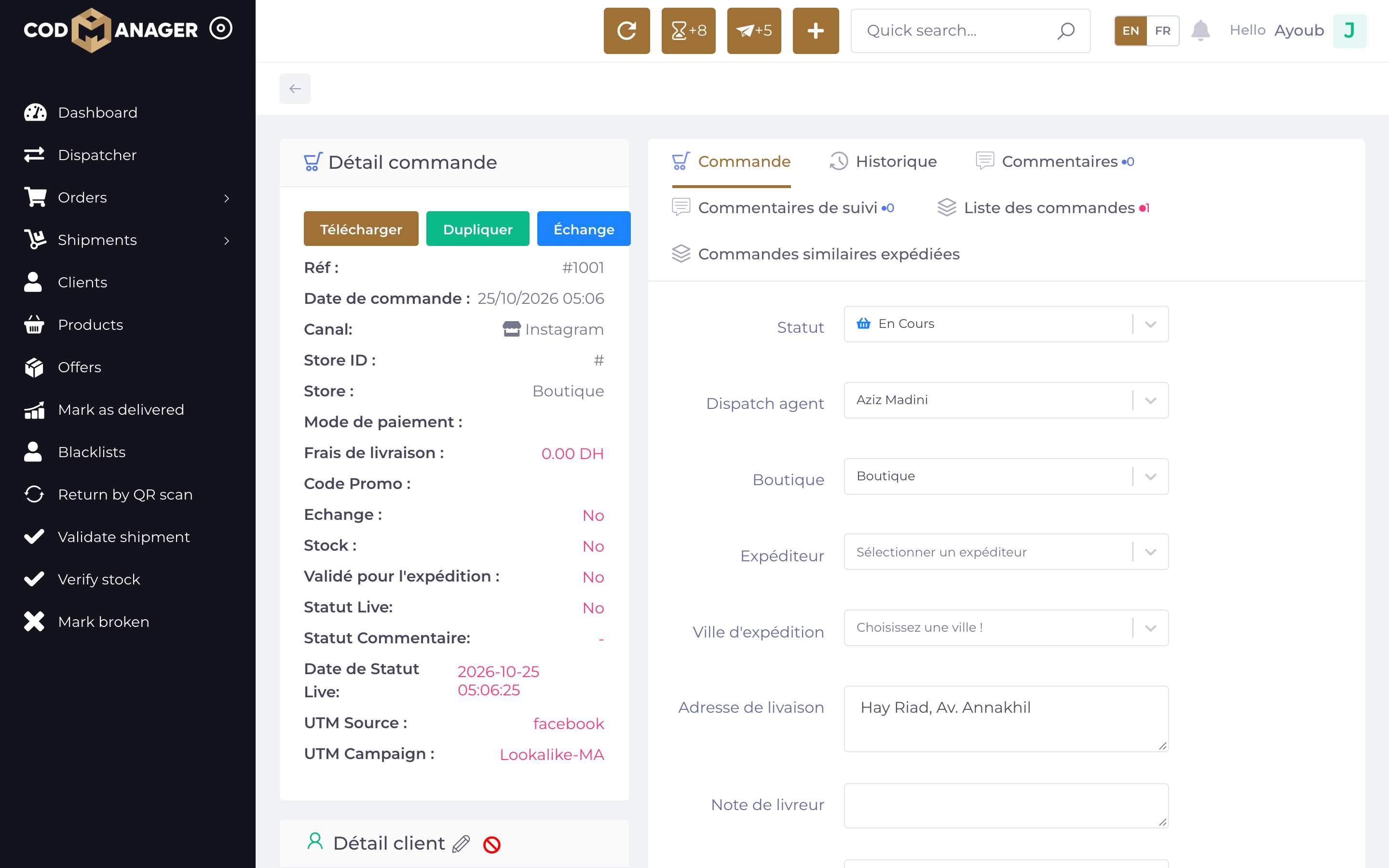
Task: Click the pencil edit icon beside Détail client
Action: (461, 844)
